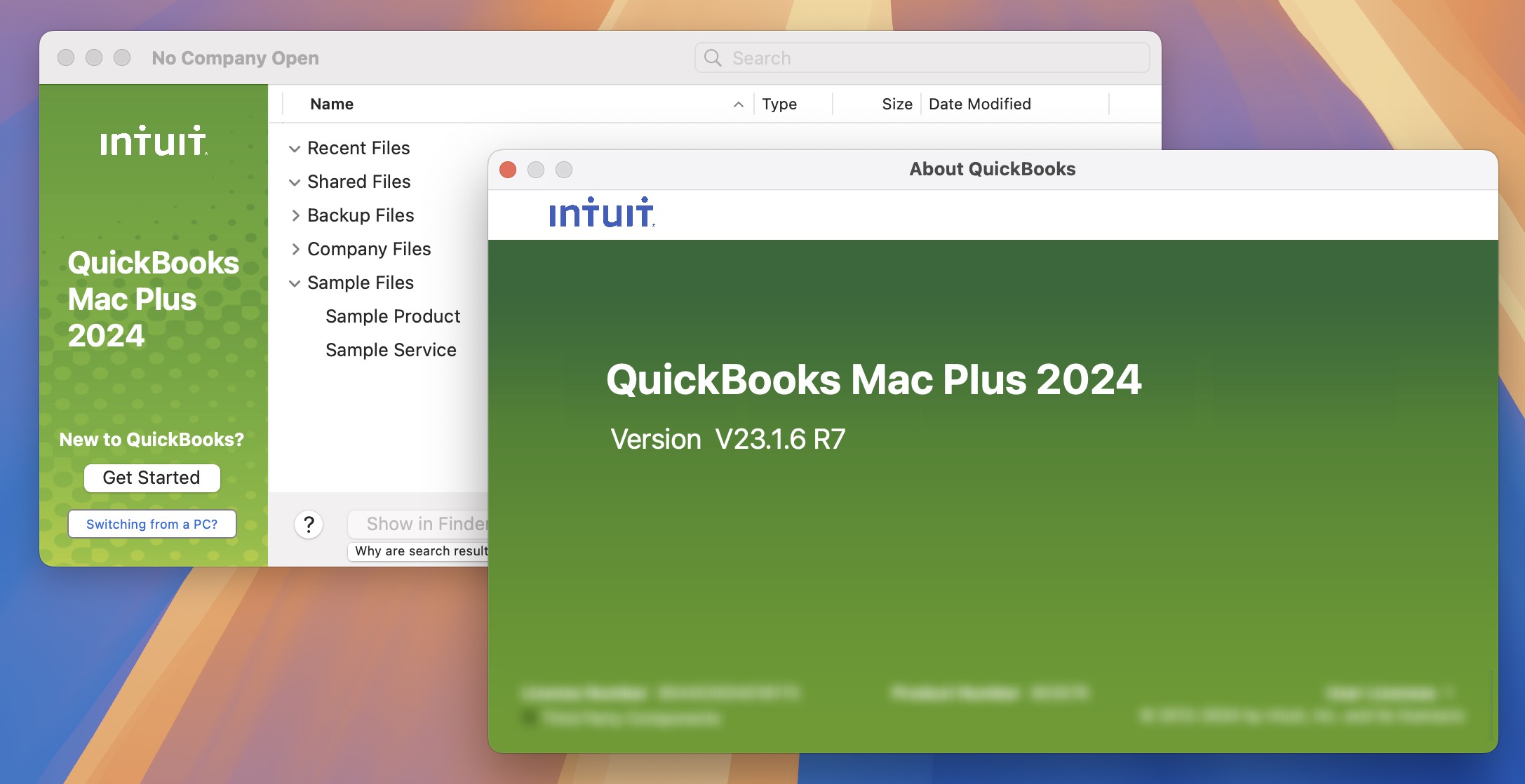Collapse the Sample Files section
Screen dimensions: 1525x784
[x=293, y=282]
